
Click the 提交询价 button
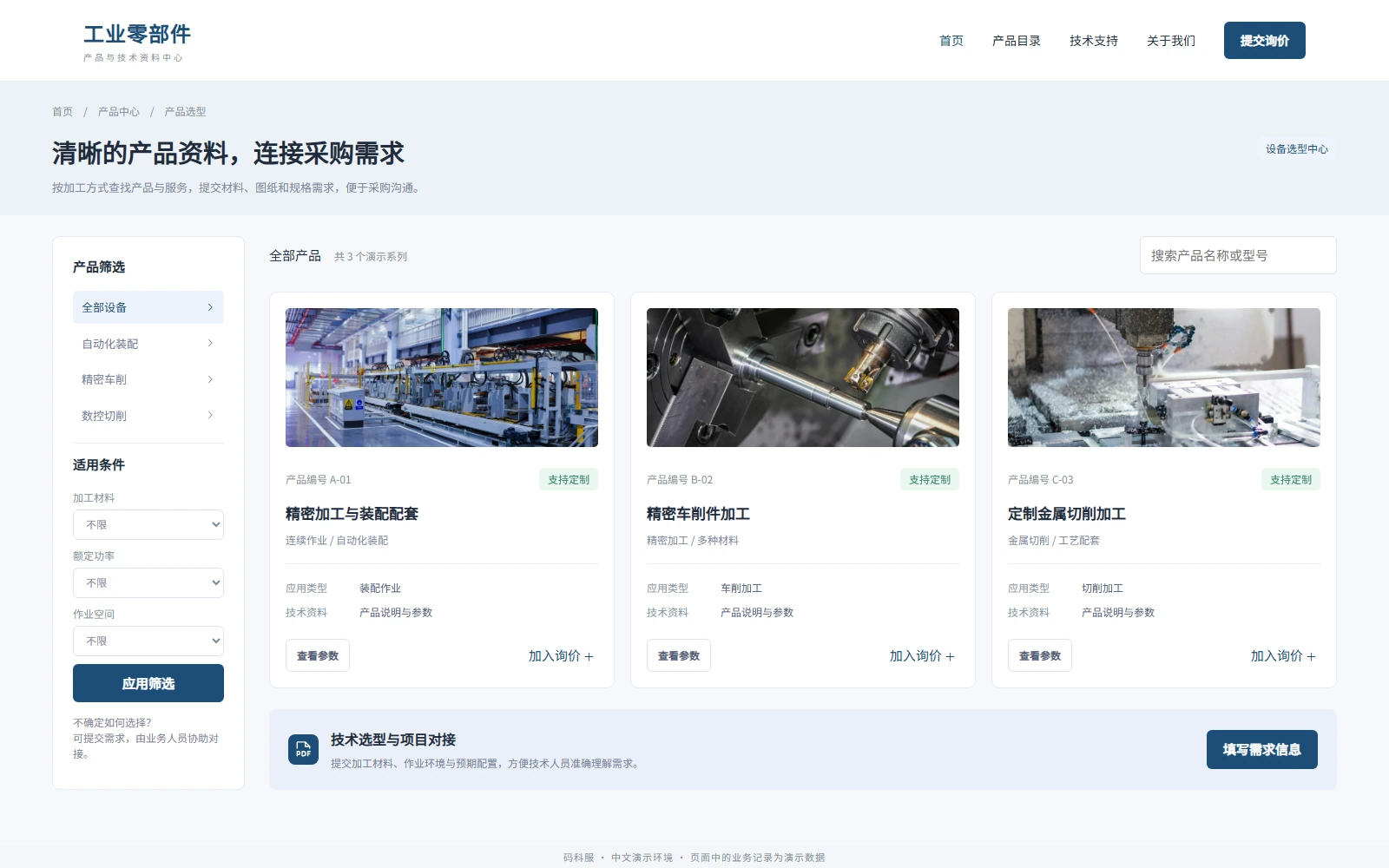[x=1265, y=41]
